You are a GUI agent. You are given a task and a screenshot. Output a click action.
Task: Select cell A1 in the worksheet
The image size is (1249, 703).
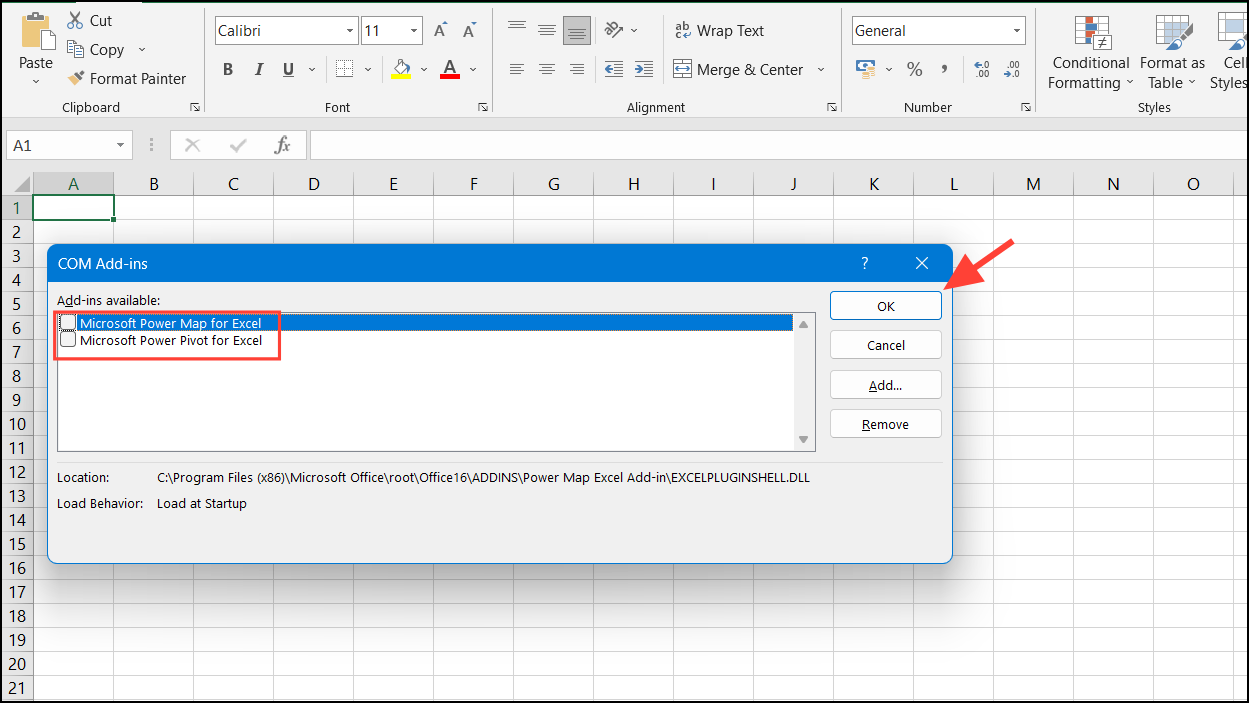coord(74,207)
